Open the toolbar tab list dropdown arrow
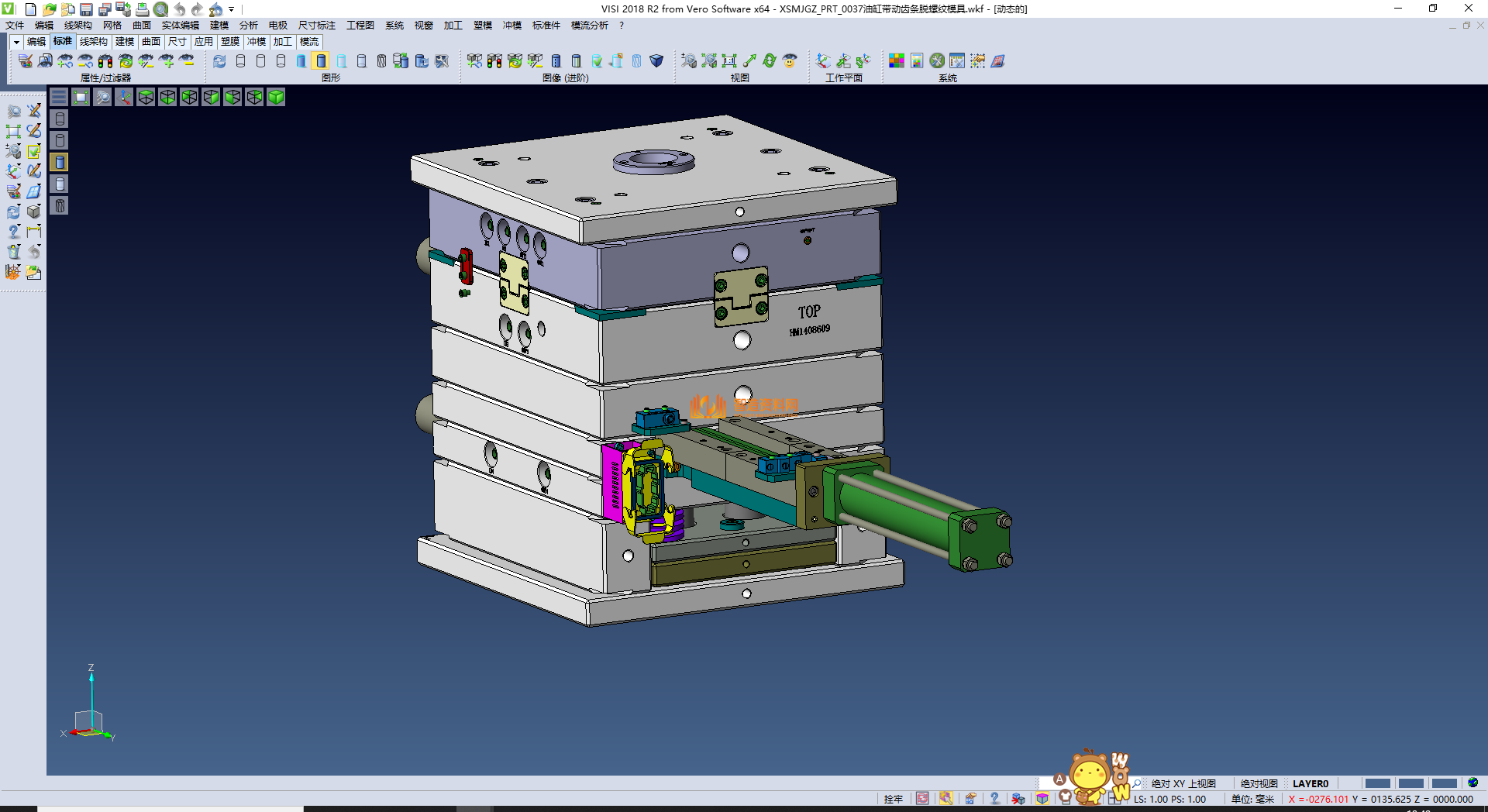 coord(16,42)
